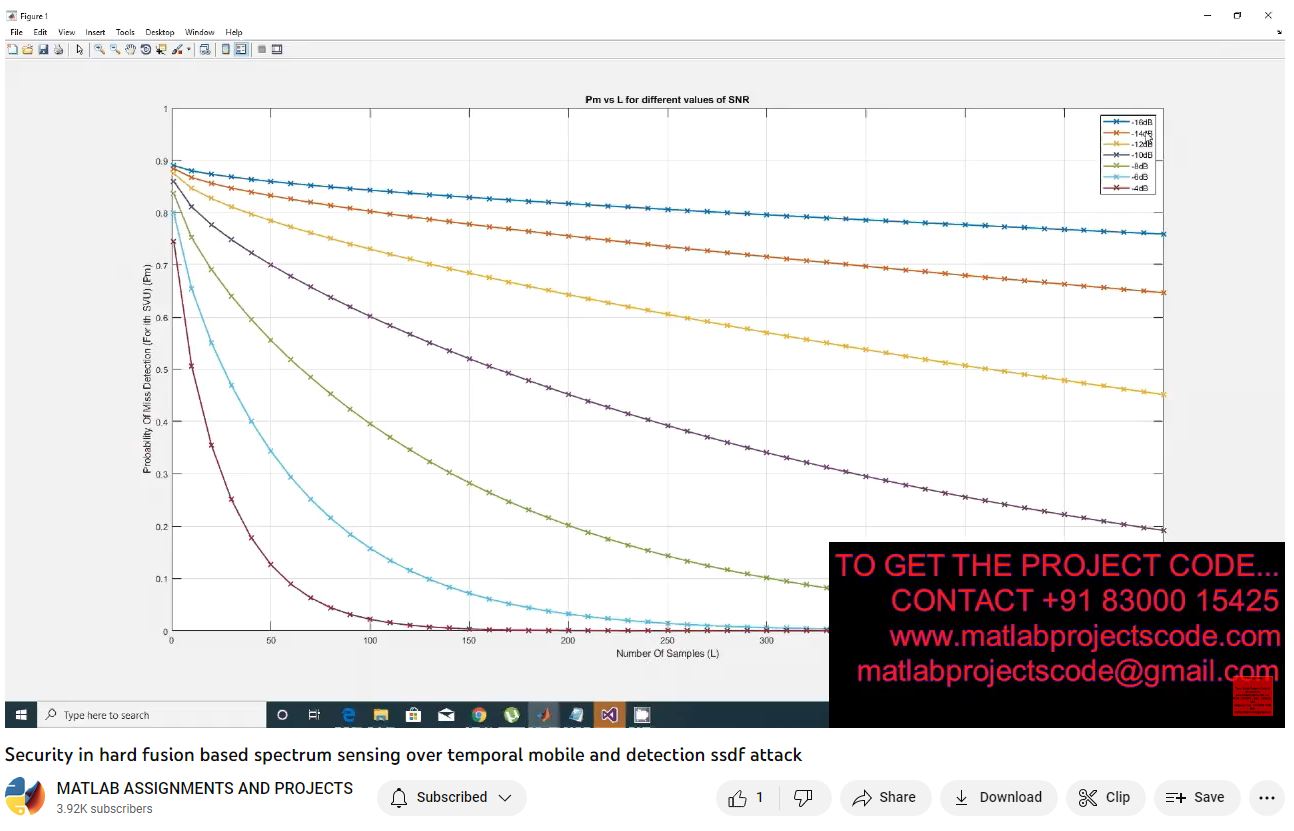Image resolution: width=1294 pixels, height=831 pixels.
Task: Open Visual Studio from the taskbar
Action: tap(609, 715)
